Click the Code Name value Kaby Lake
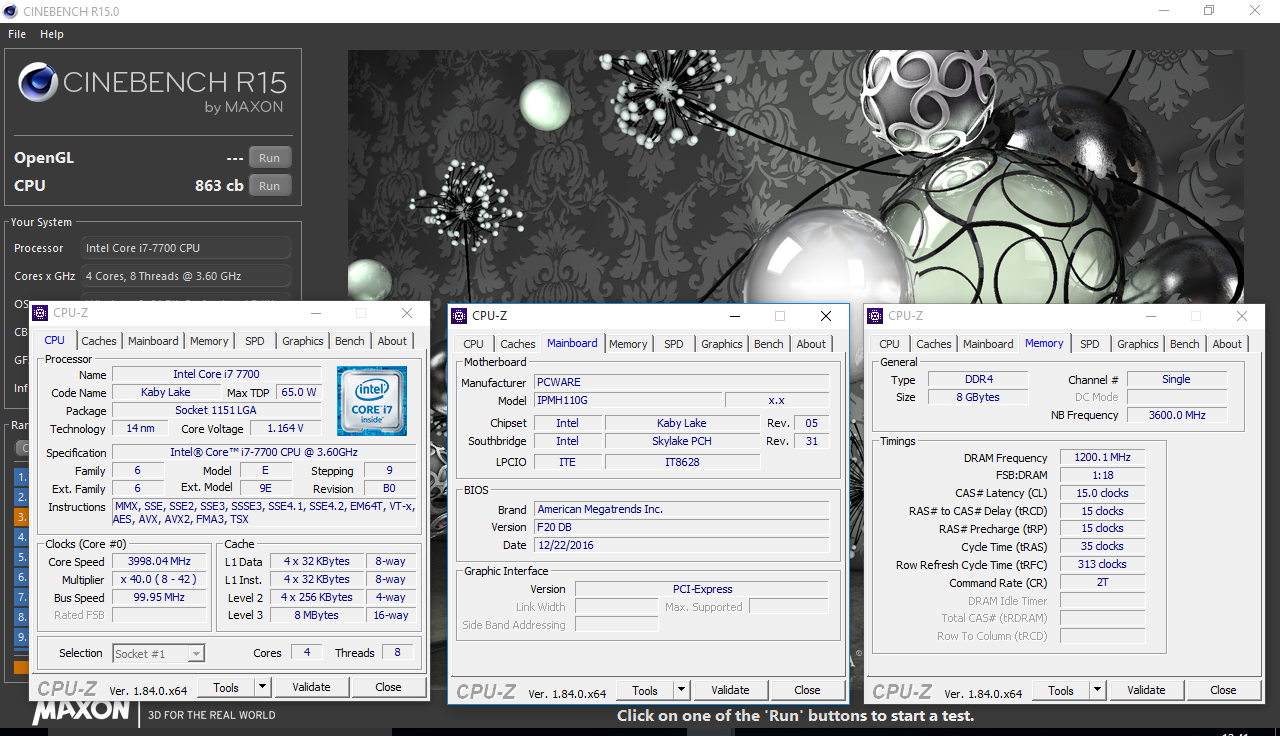This screenshot has height=736, width=1280. (166, 393)
